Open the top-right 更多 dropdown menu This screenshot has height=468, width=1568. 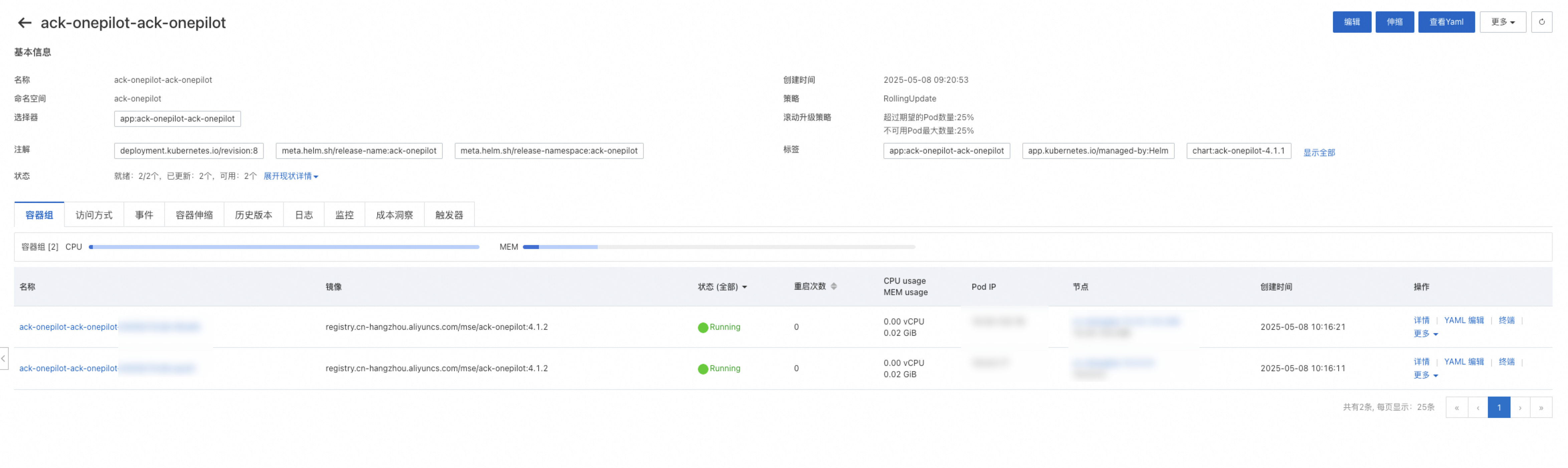(1503, 22)
